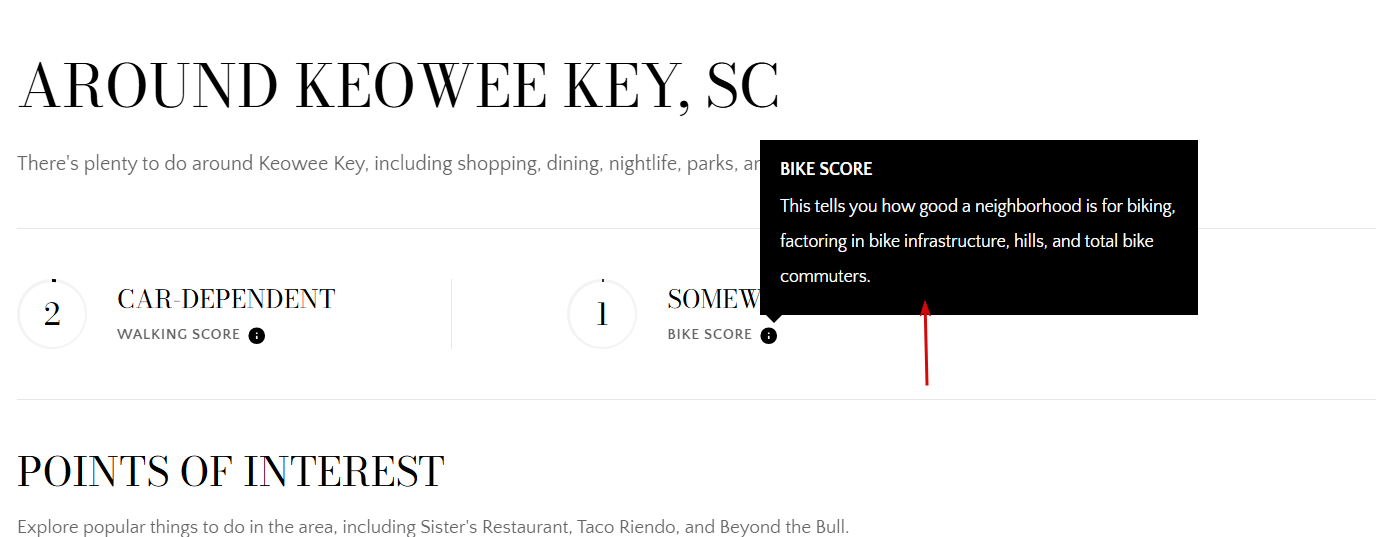The width and height of the screenshot is (1376, 537).
Task: Click the Walking Score info icon
Action: pos(257,335)
